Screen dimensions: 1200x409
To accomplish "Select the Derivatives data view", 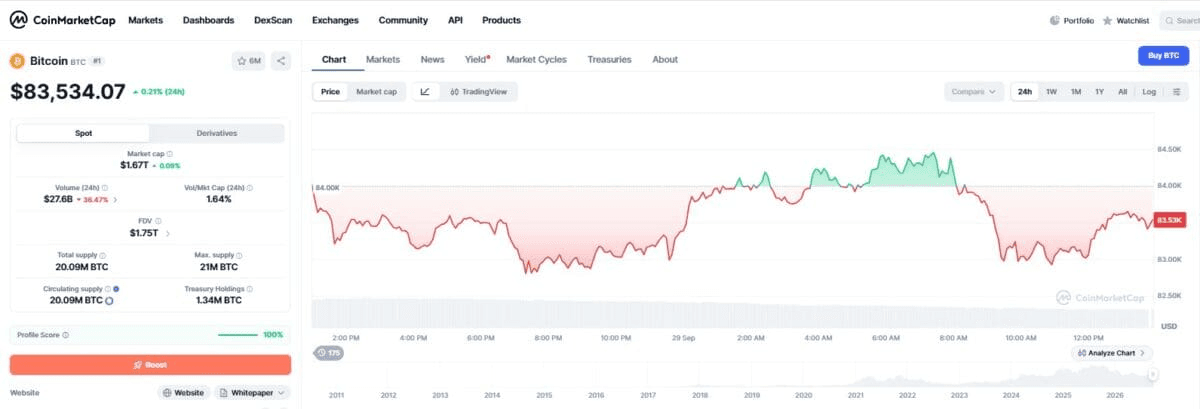I will tap(217, 133).
